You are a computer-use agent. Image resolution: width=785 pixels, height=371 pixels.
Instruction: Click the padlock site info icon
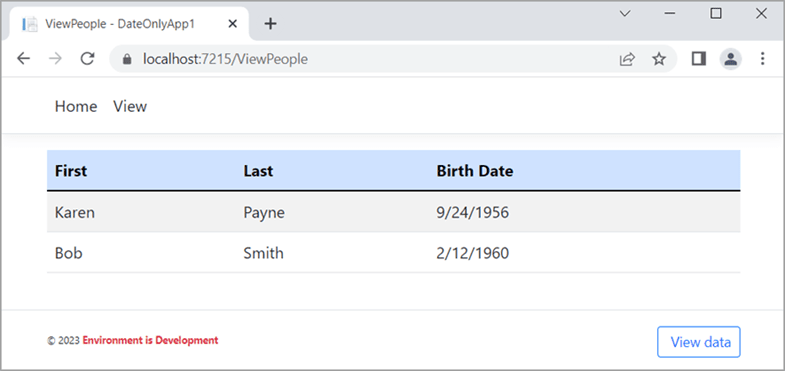[127, 60]
